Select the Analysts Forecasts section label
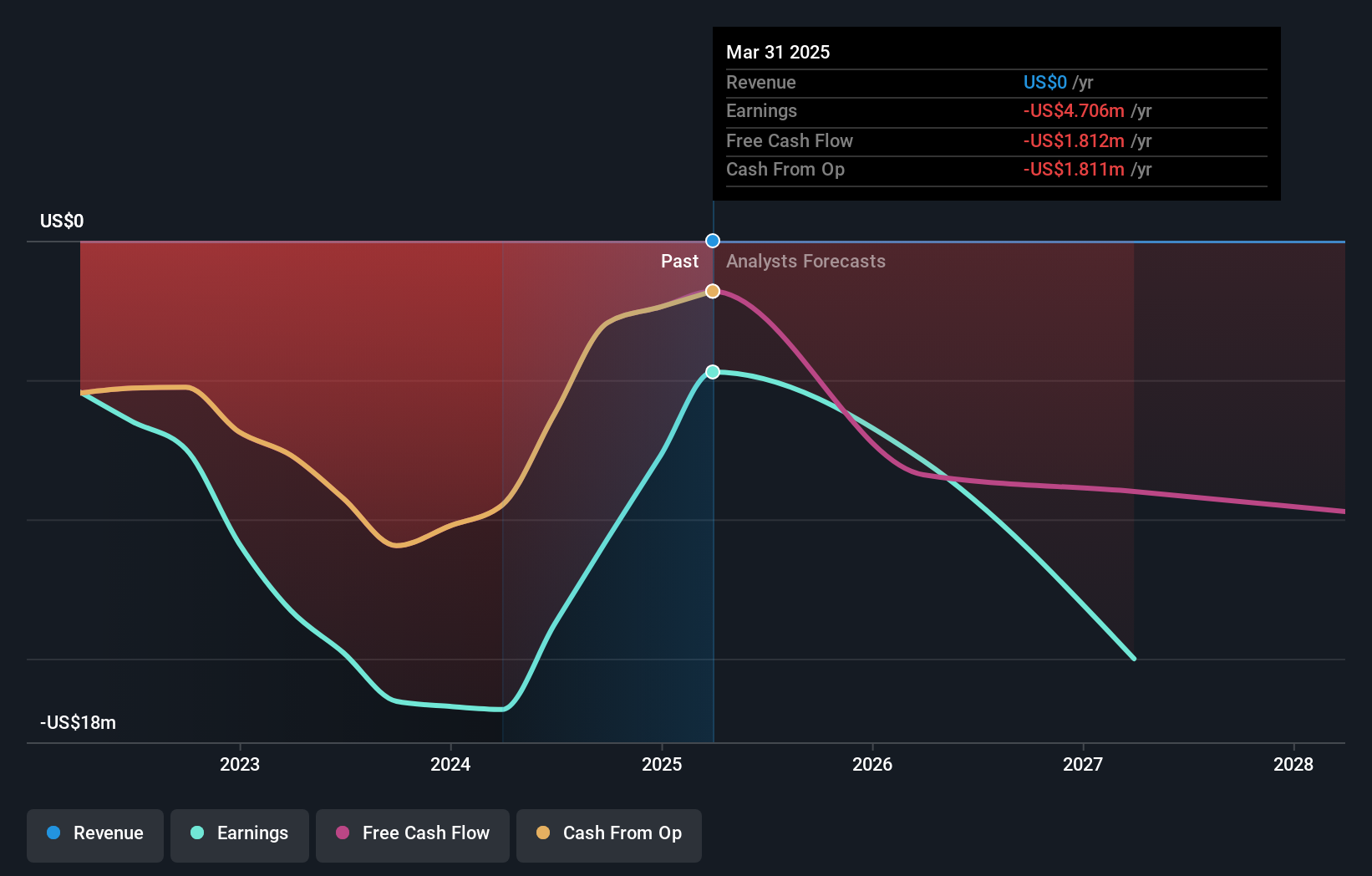This screenshot has width=1372, height=876. 805,261
